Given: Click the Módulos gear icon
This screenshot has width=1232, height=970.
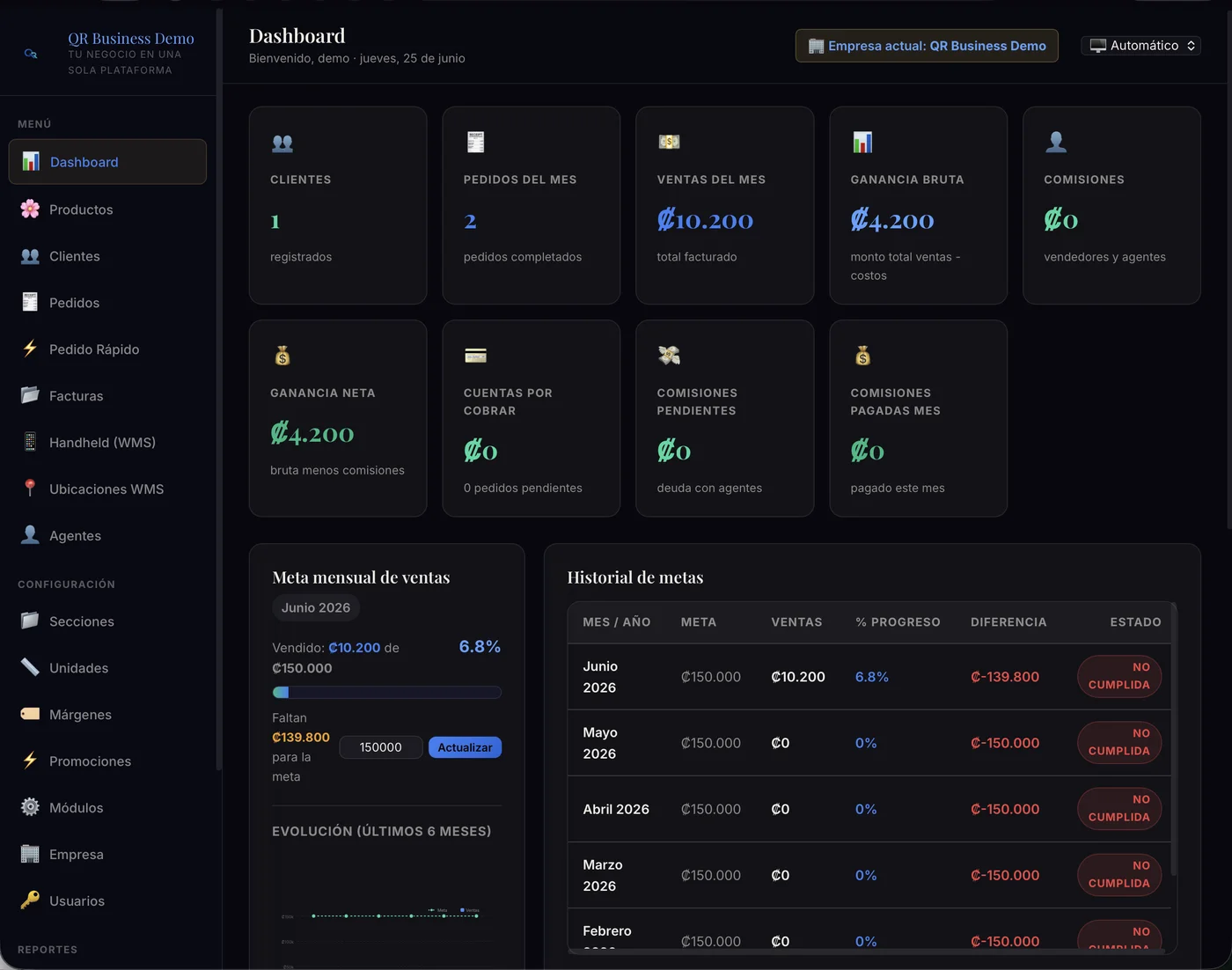Looking at the screenshot, I should click(30, 807).
